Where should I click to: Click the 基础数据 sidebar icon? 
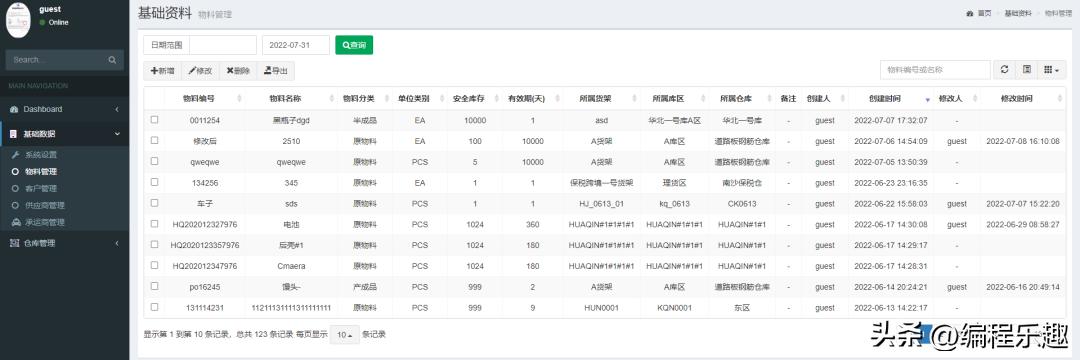click(14, 134)
